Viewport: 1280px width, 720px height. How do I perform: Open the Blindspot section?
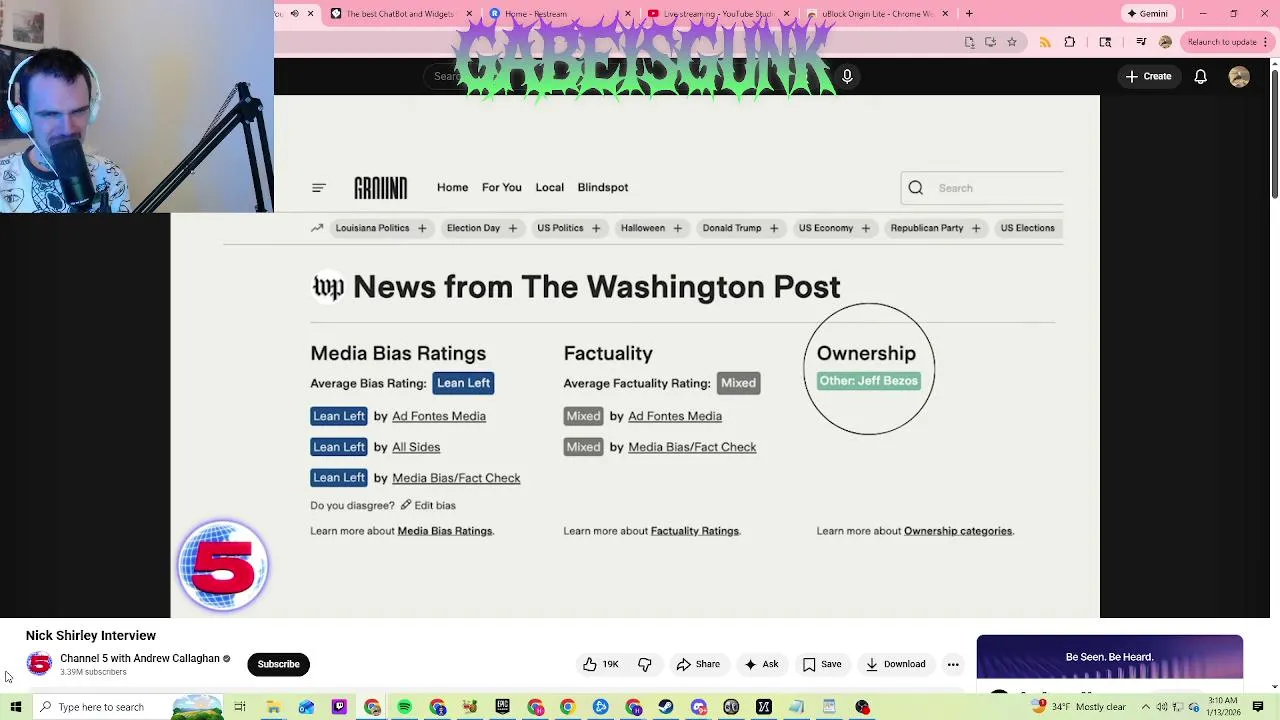pos(602,187)
